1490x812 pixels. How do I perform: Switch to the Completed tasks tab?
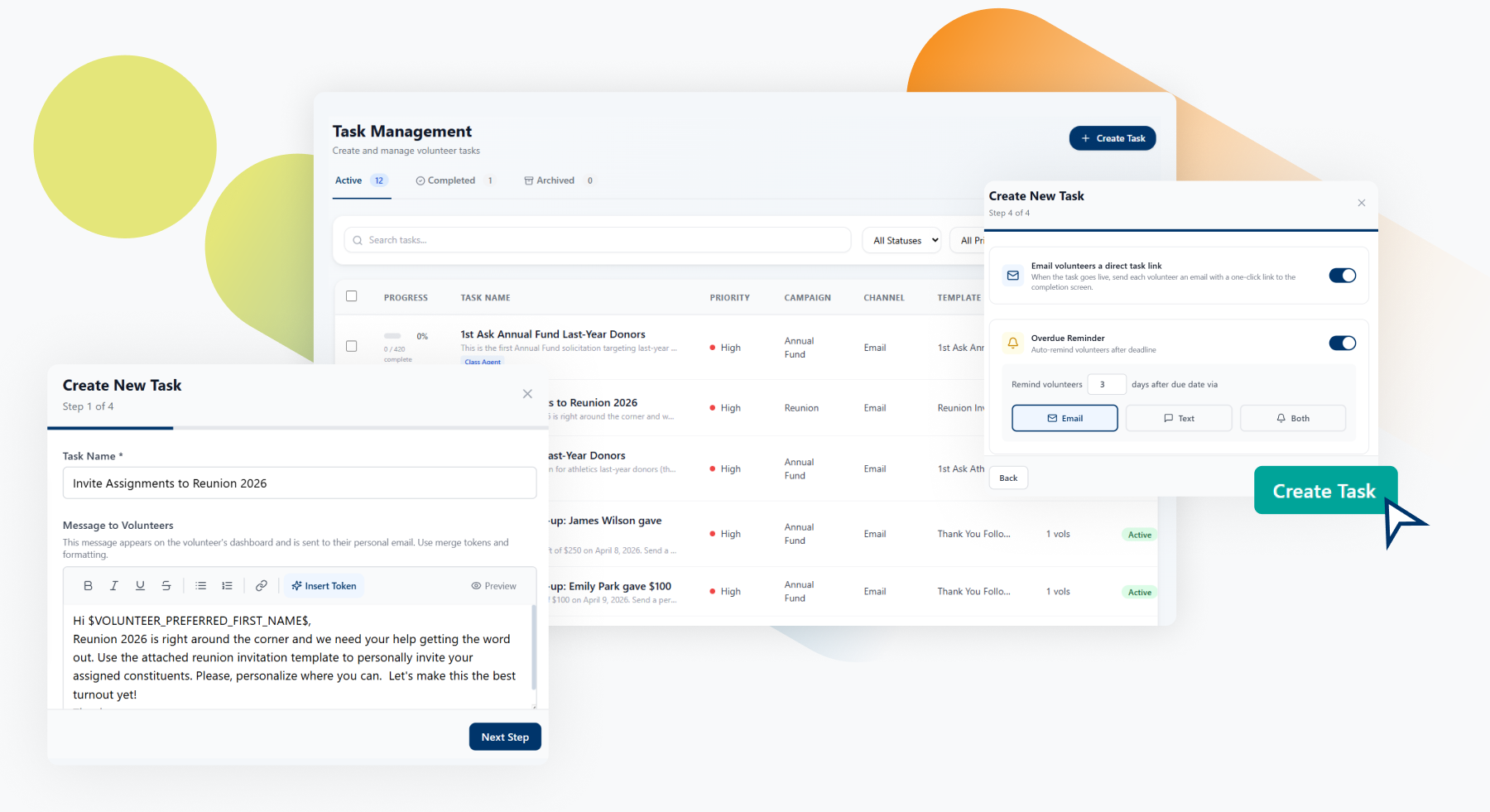pos(455,180)
